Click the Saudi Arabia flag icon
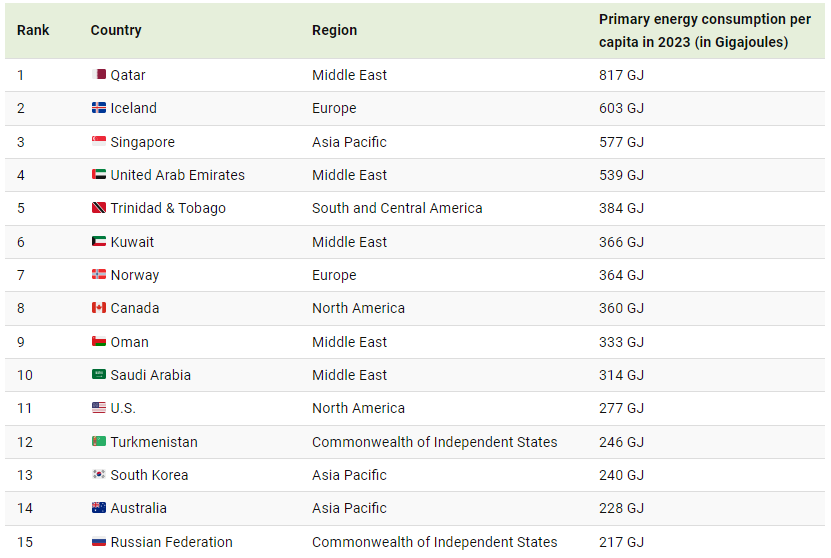The image size is (831, 558). click(99, 375)
